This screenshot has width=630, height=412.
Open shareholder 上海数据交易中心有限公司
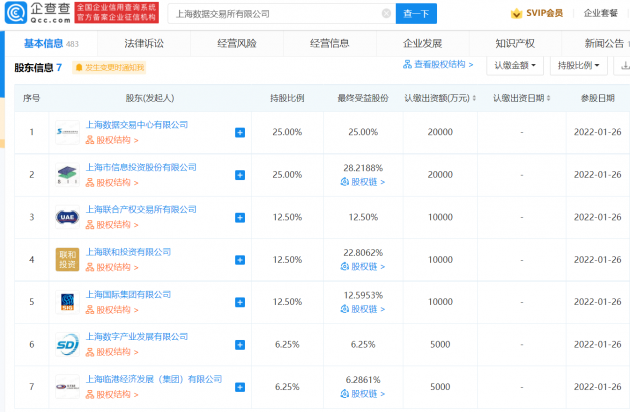pos(137,125)
